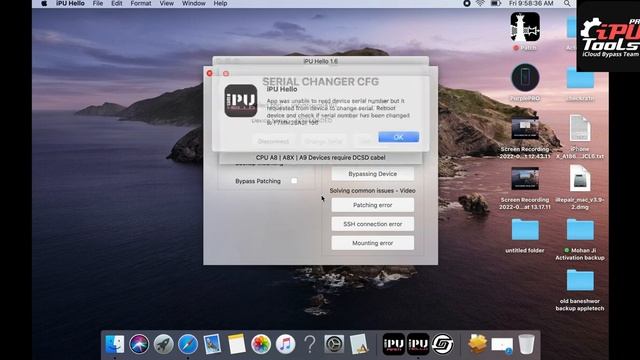Click the iPU Hello 1.6 title bar

(x=320, y=61)
